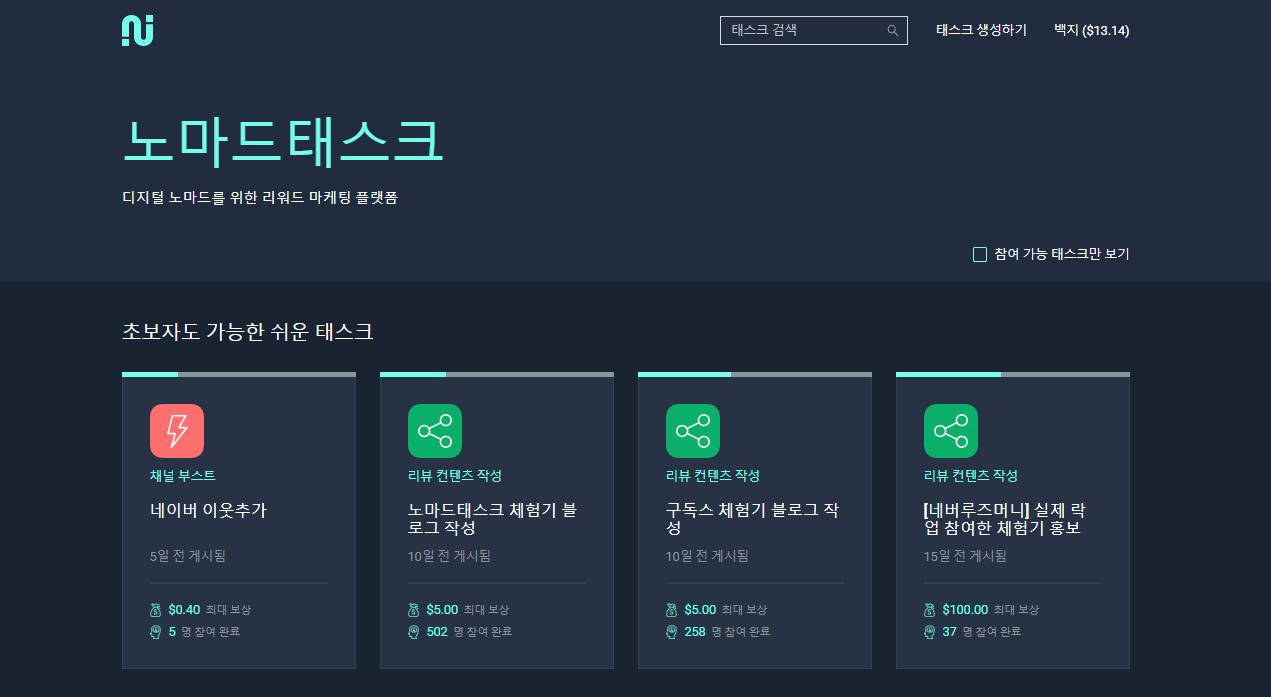
Task: Click participant icon on 네이버 이웃추가 card
Action: pyautogui.click(x=156, y=632)
